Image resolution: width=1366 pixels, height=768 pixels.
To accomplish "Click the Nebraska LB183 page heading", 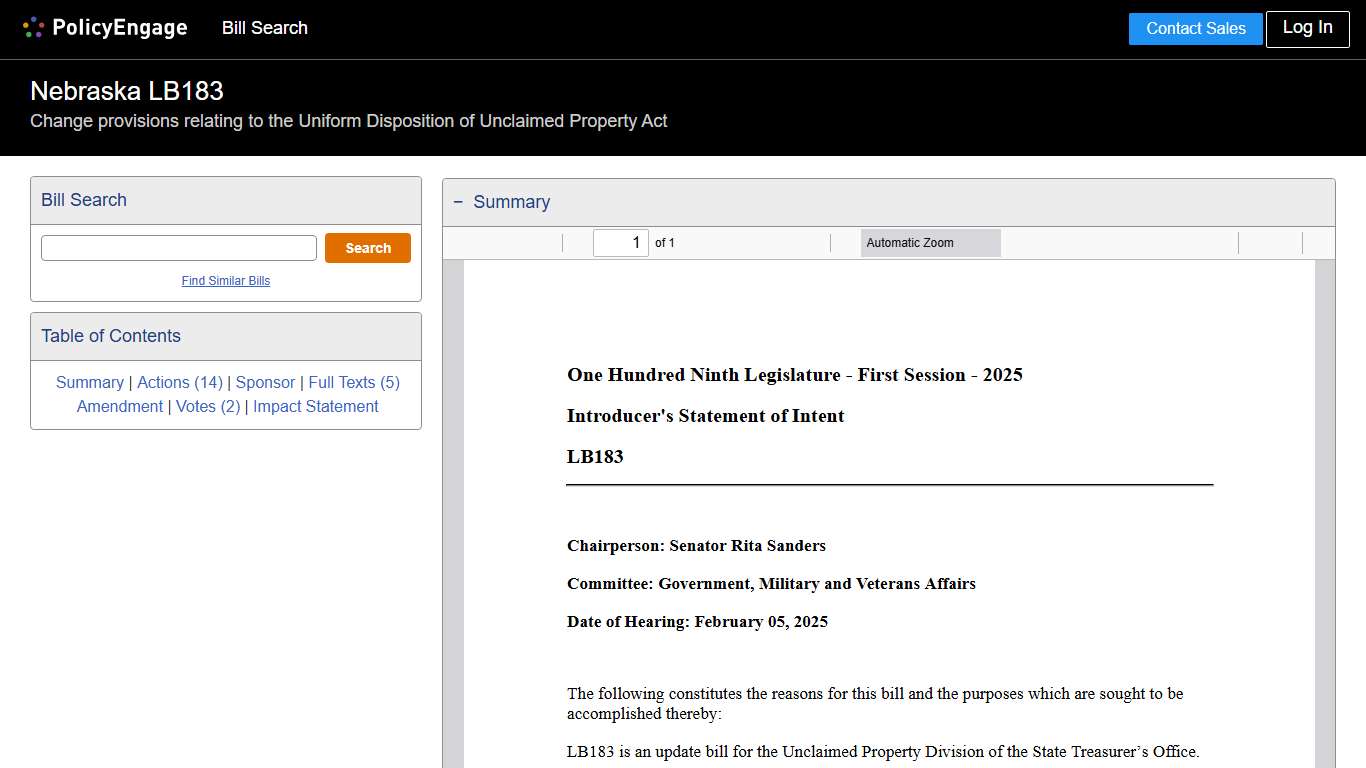I will 126,90.
